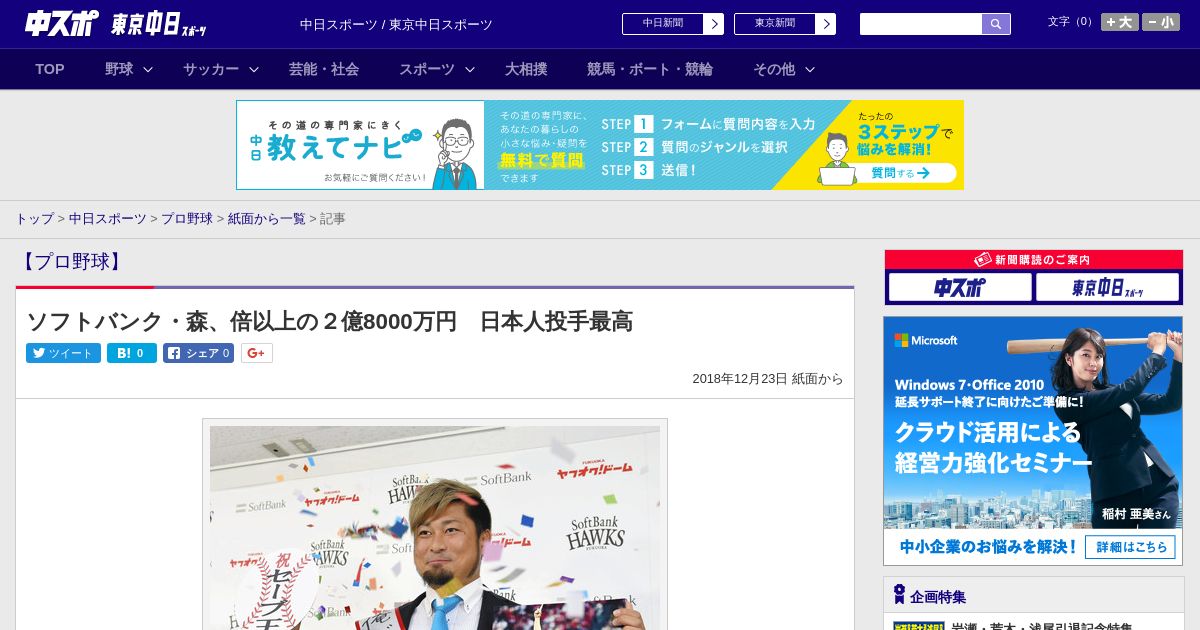Bookmark with Hatena B! button
This screenshot has width=1200, height=630.
132,353
